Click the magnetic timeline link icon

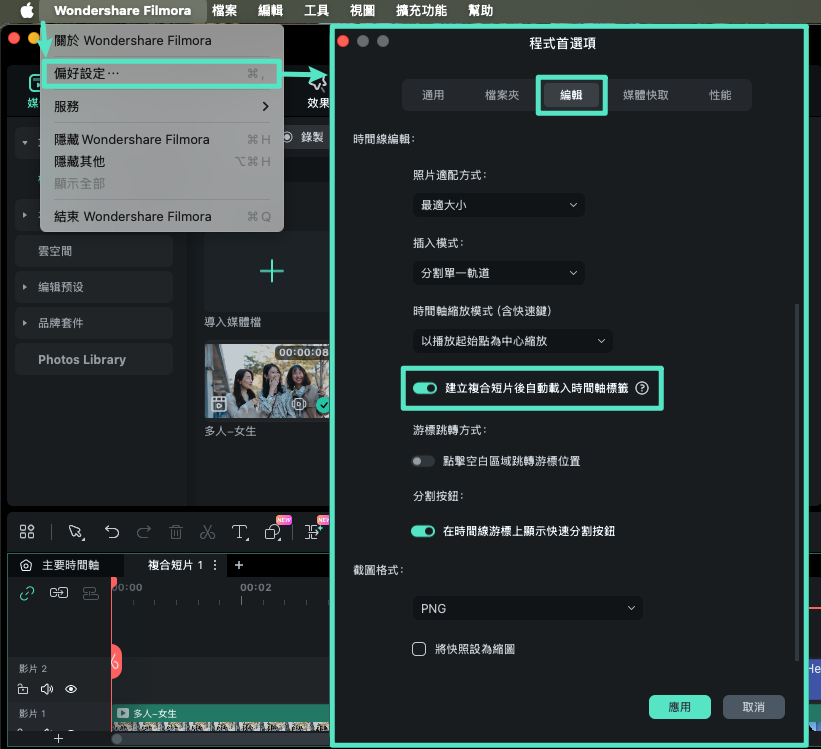[x=26, y=593]
